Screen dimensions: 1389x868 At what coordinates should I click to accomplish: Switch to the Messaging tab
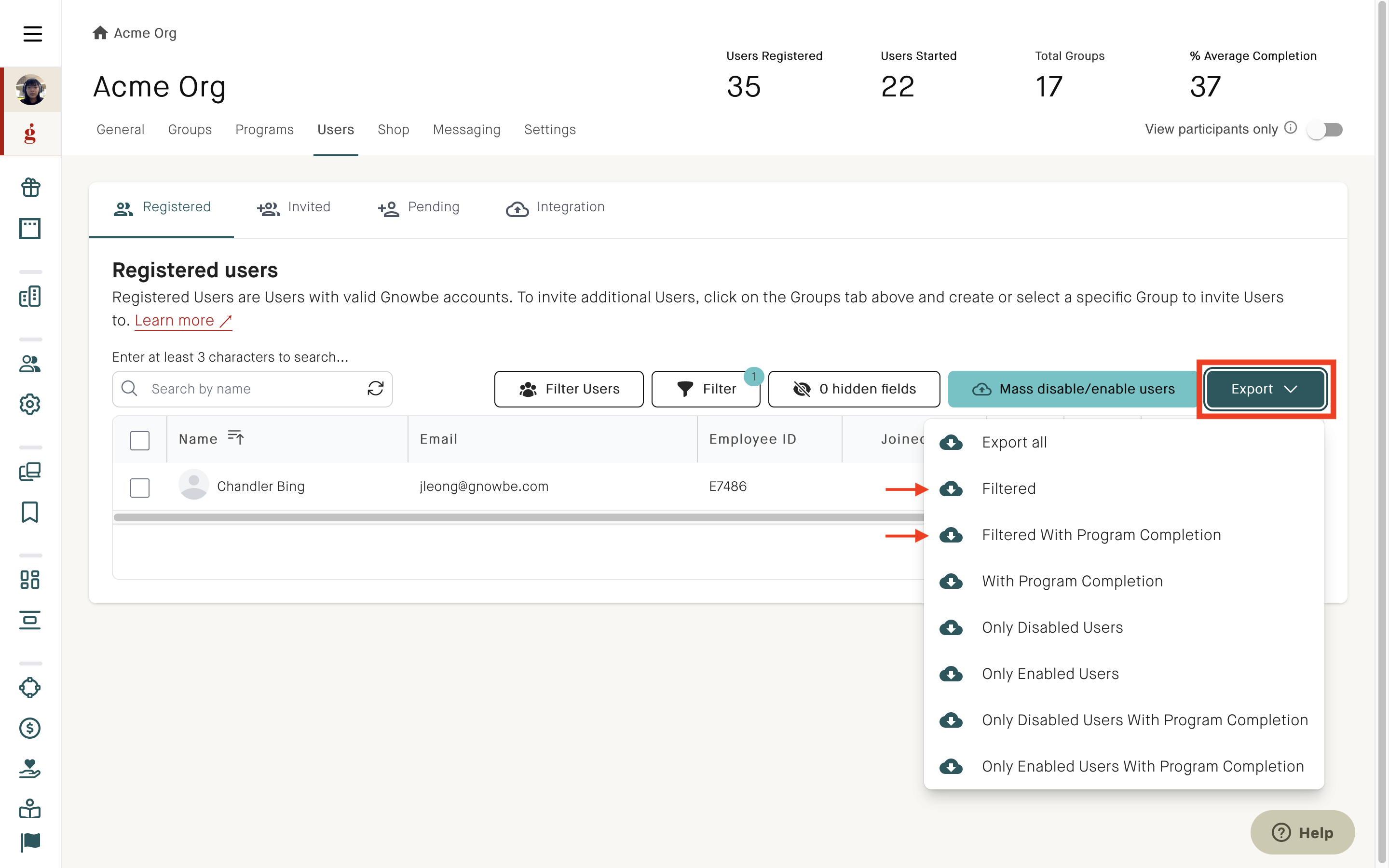(467, 129)
